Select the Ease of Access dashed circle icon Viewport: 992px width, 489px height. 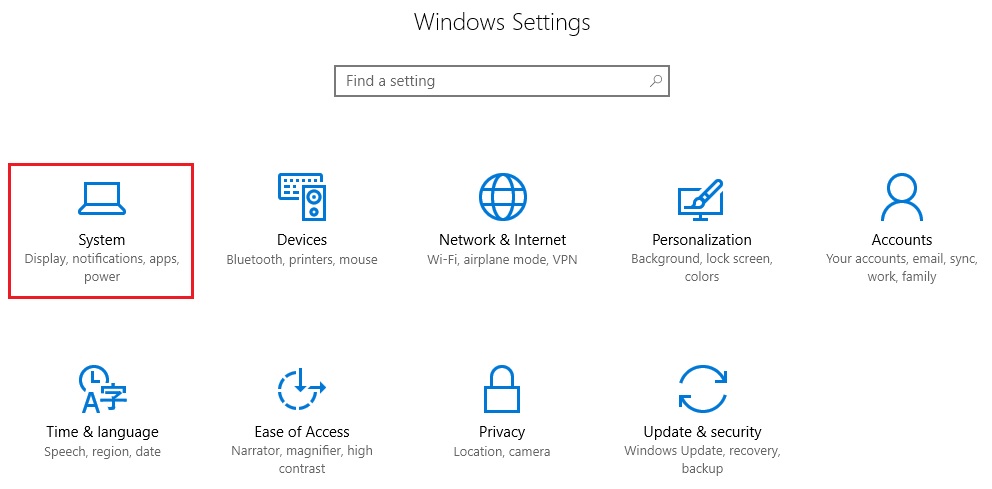[x=301, y=389]
